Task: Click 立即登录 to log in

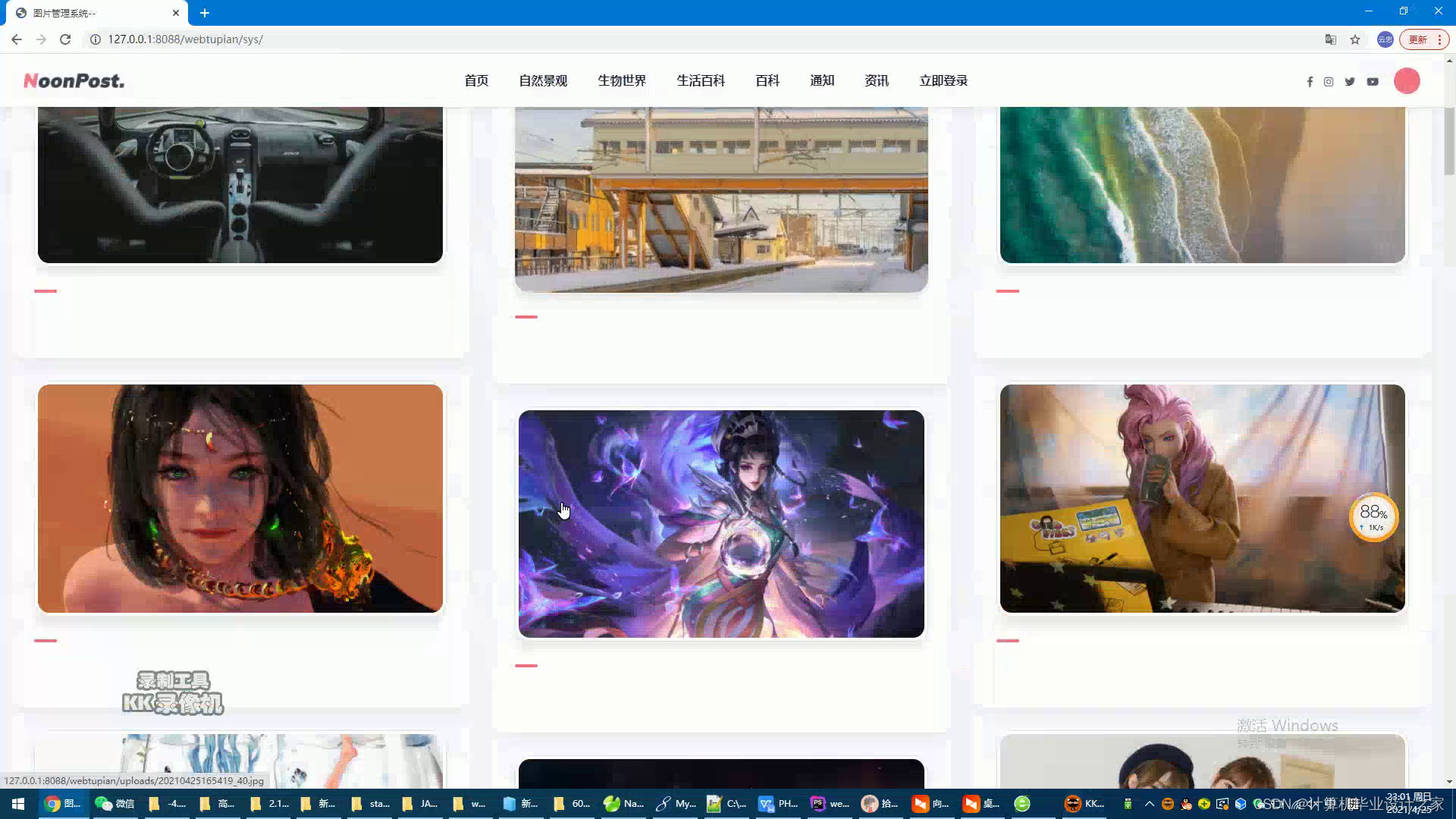Action: pyautogui.click(x=943, y=80)
